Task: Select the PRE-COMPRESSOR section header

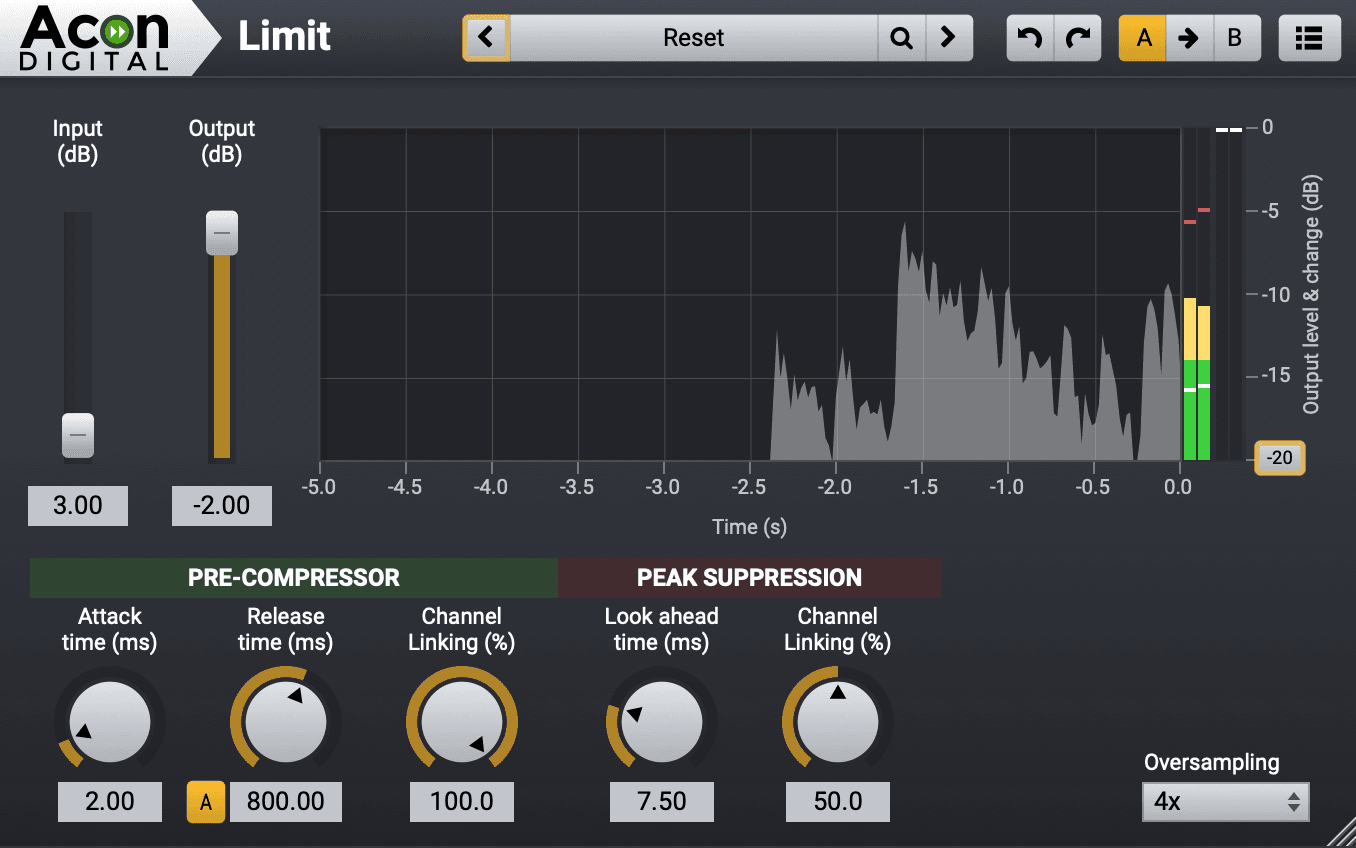Action: click(x=294, y=577)
